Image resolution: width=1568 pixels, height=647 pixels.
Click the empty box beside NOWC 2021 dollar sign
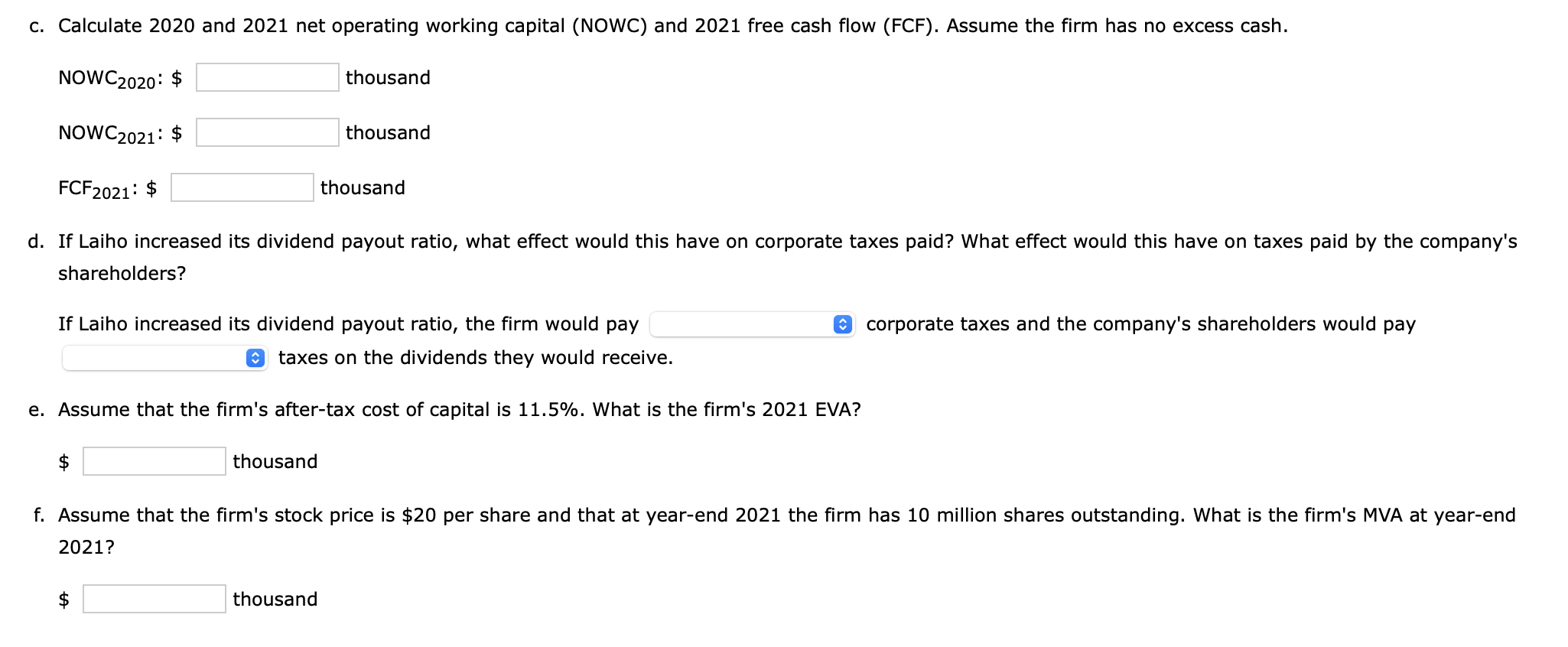tap(266, 132)
